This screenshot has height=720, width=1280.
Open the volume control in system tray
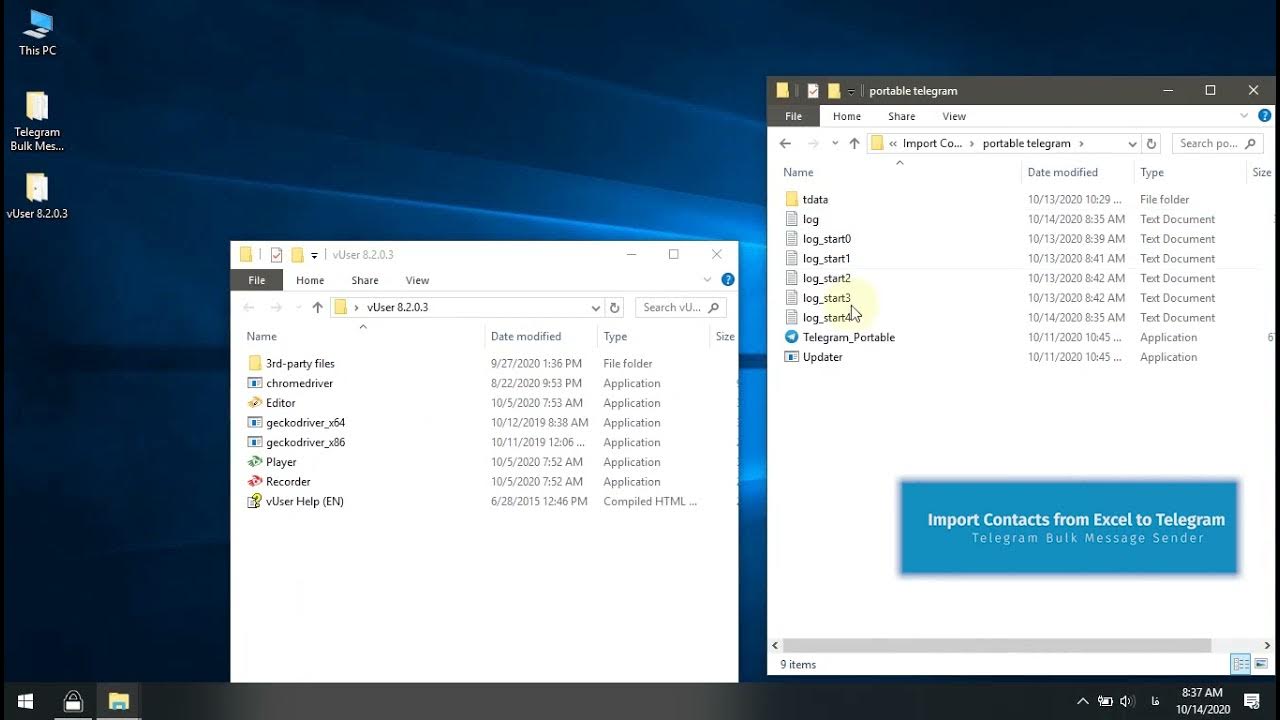[1128, 701]
